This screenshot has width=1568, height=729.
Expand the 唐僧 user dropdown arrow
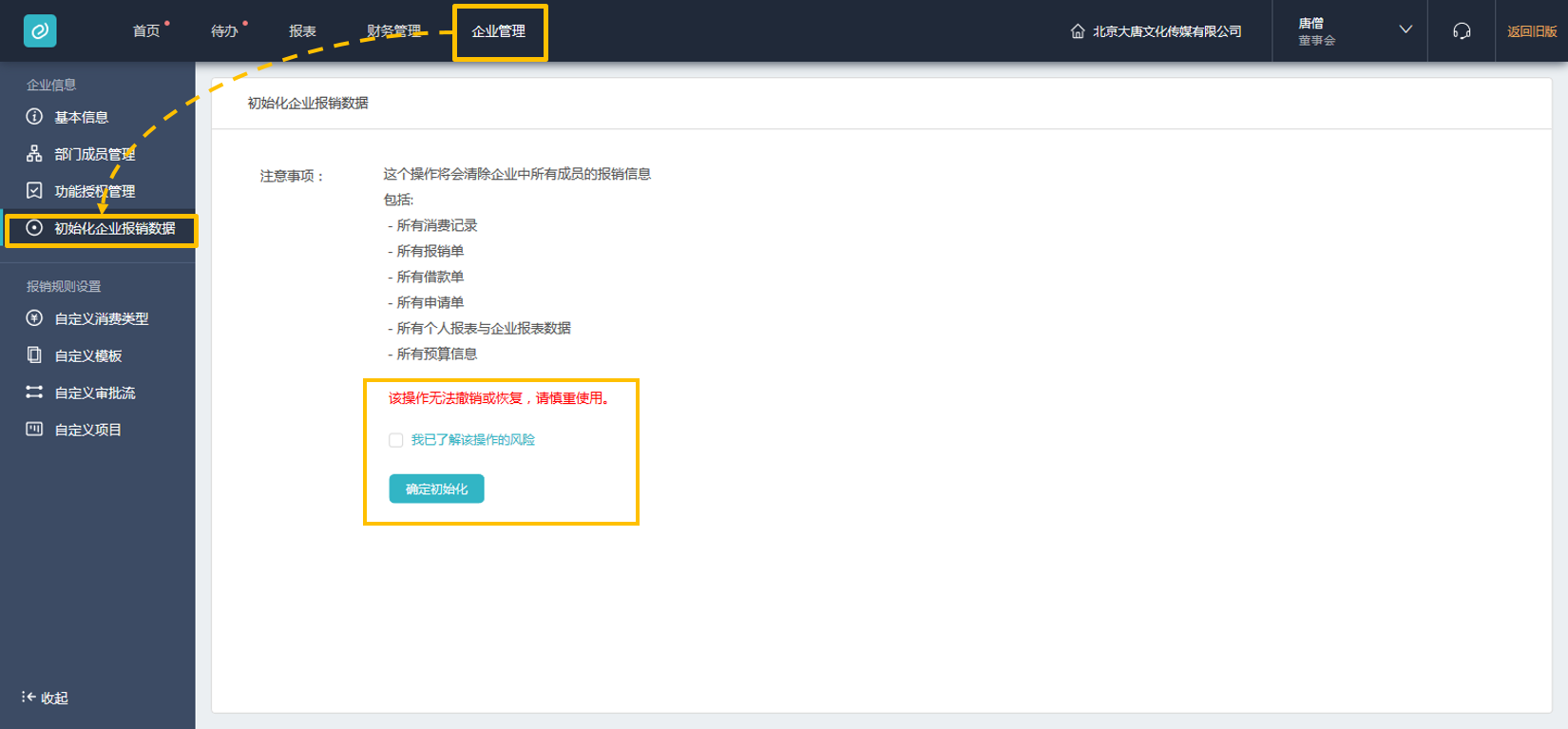(x=1405, y=30)
